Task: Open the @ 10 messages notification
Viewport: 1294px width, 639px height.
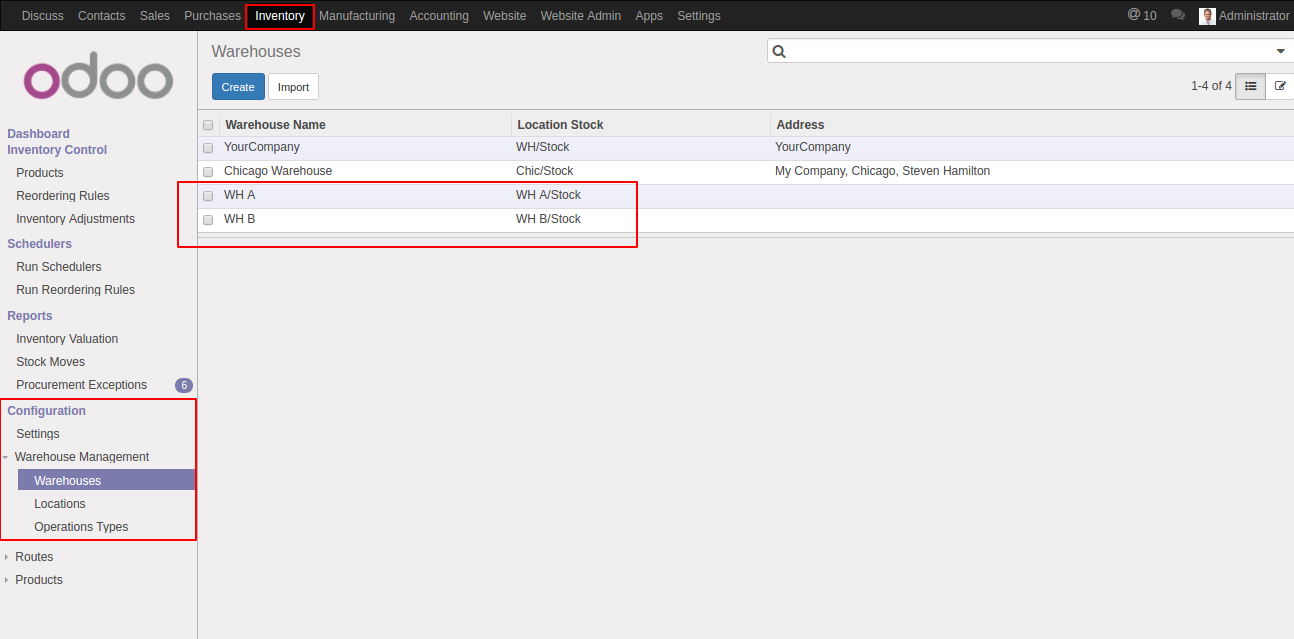Action: coord(1142,15)
